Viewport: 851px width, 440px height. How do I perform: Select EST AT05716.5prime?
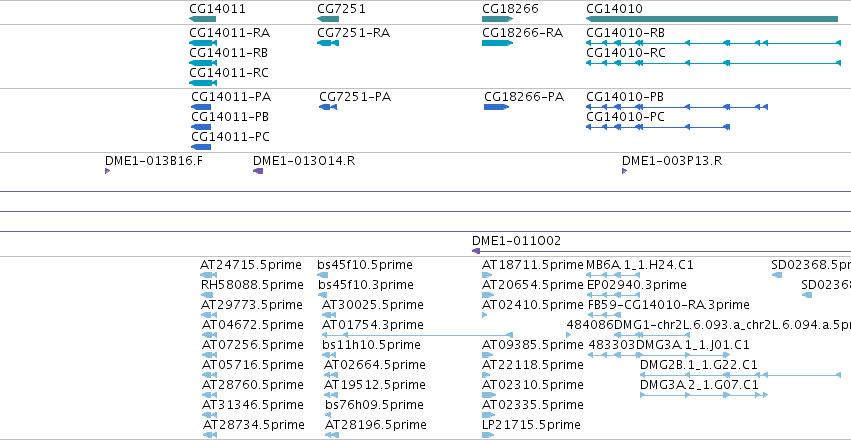pos(209,375)
